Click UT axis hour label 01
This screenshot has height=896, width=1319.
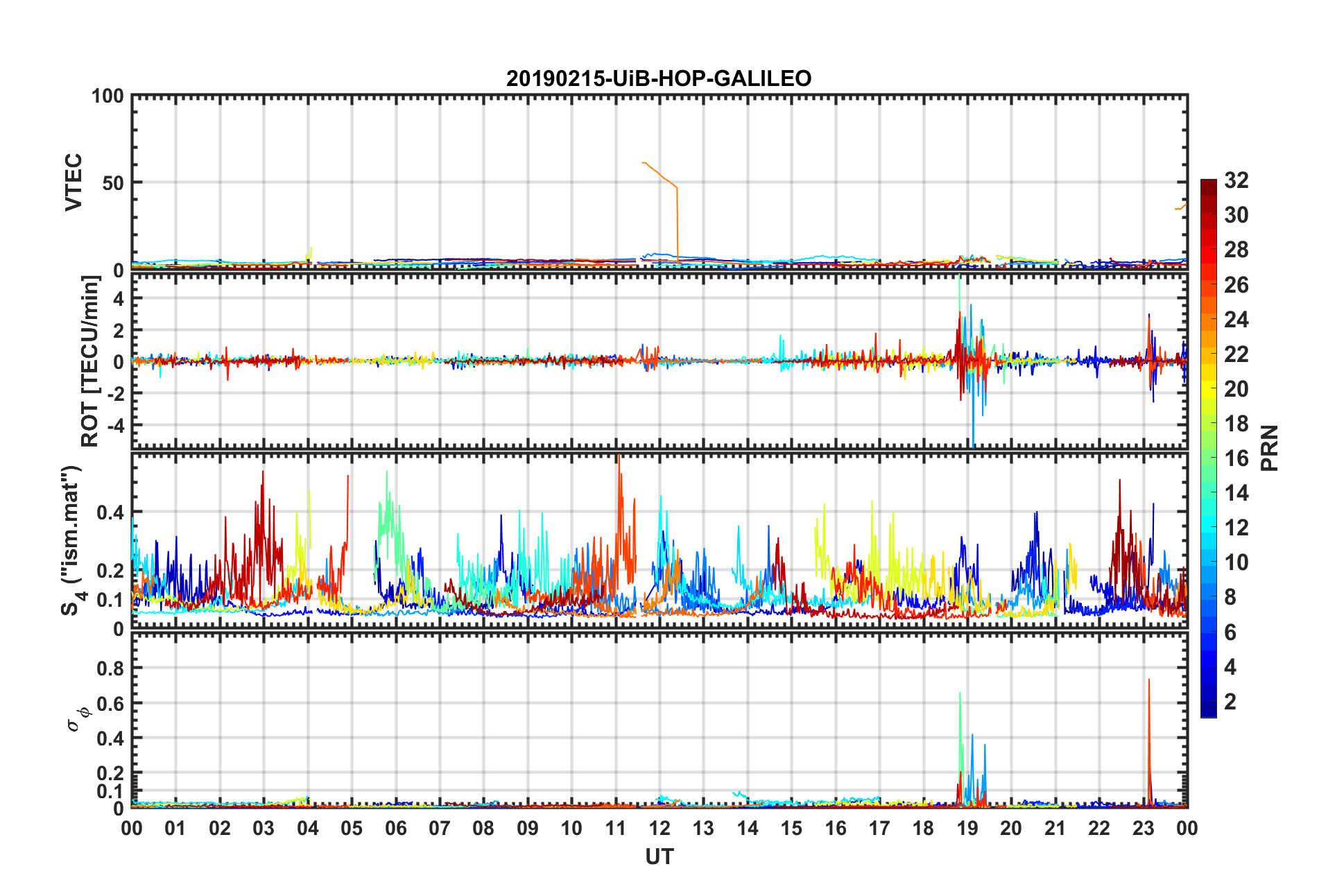(x=175, y=828)
